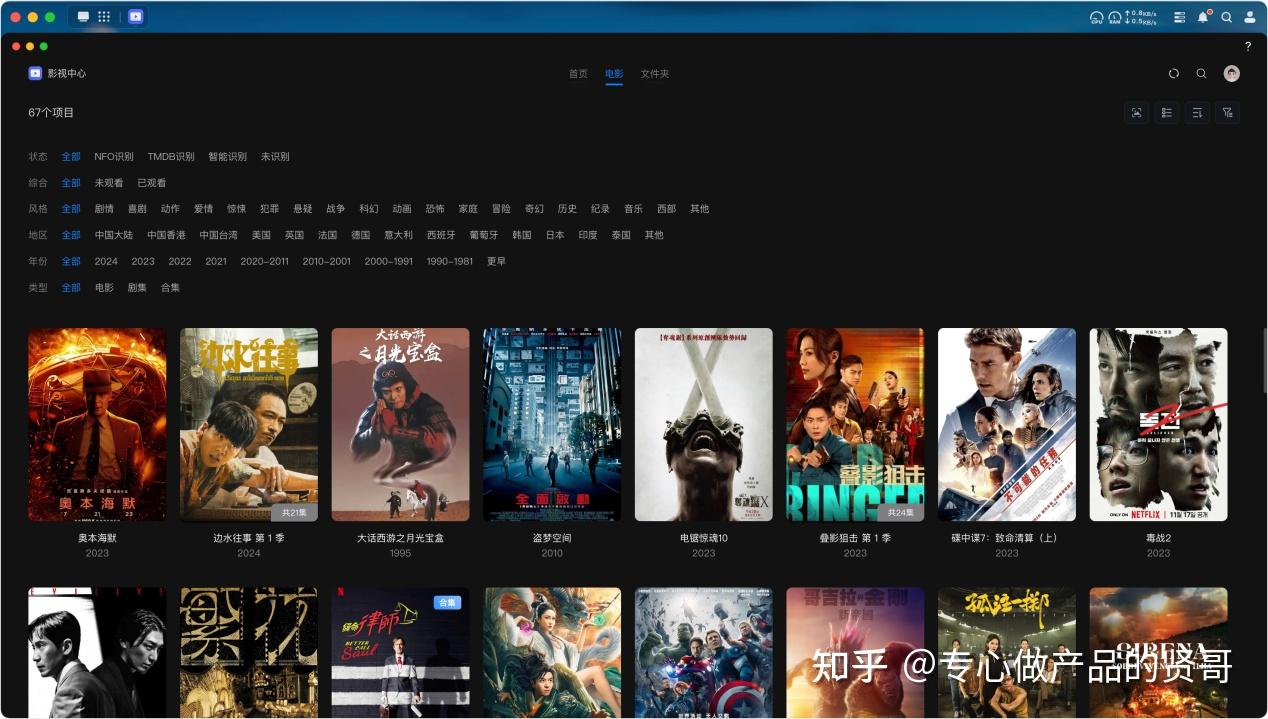1268x719 pixels.
Task: Switch to the 文件夹 tab
Action: click(655, 74)
